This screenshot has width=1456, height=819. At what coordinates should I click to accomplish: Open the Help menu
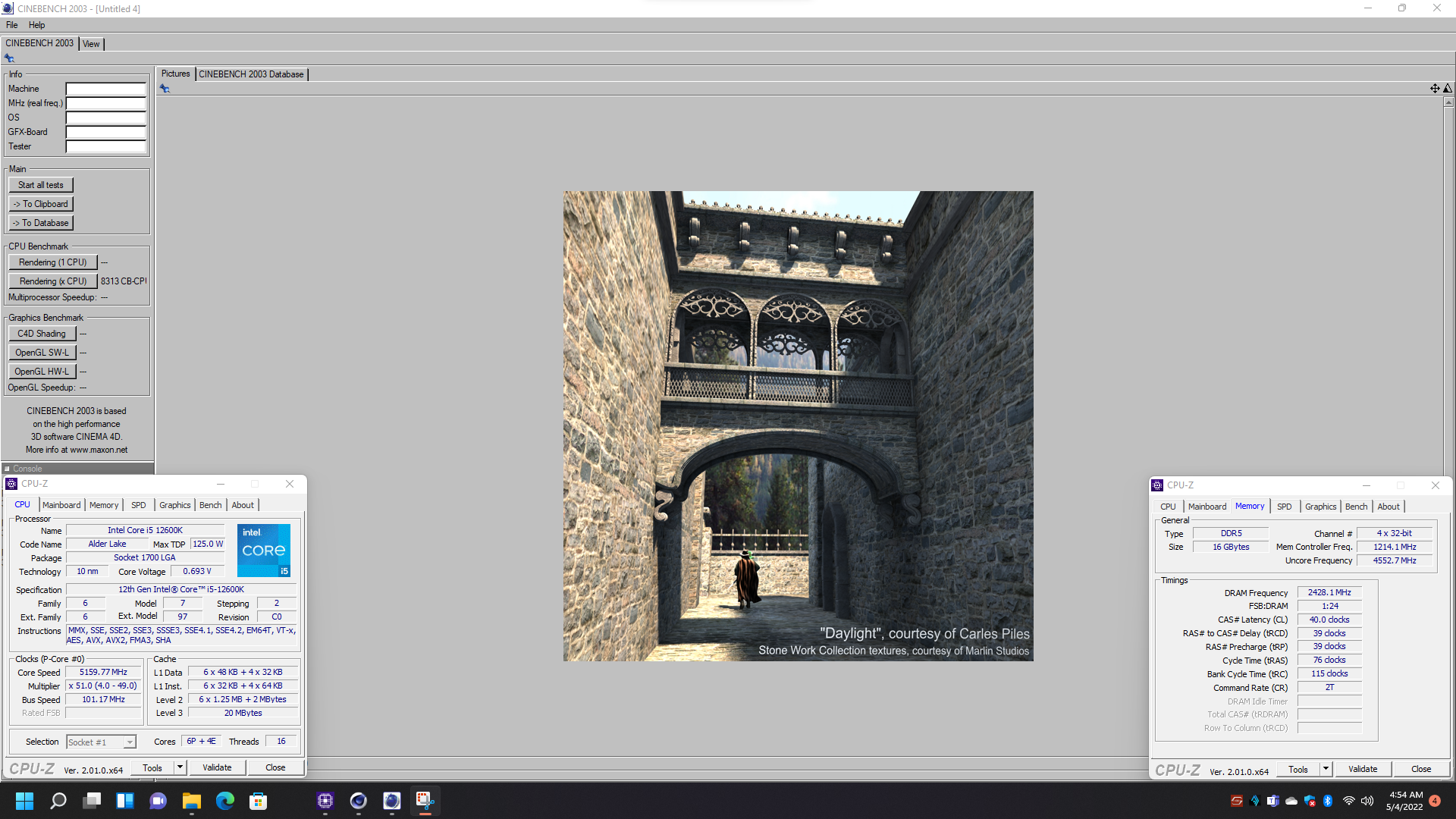[x=36, y=25]
